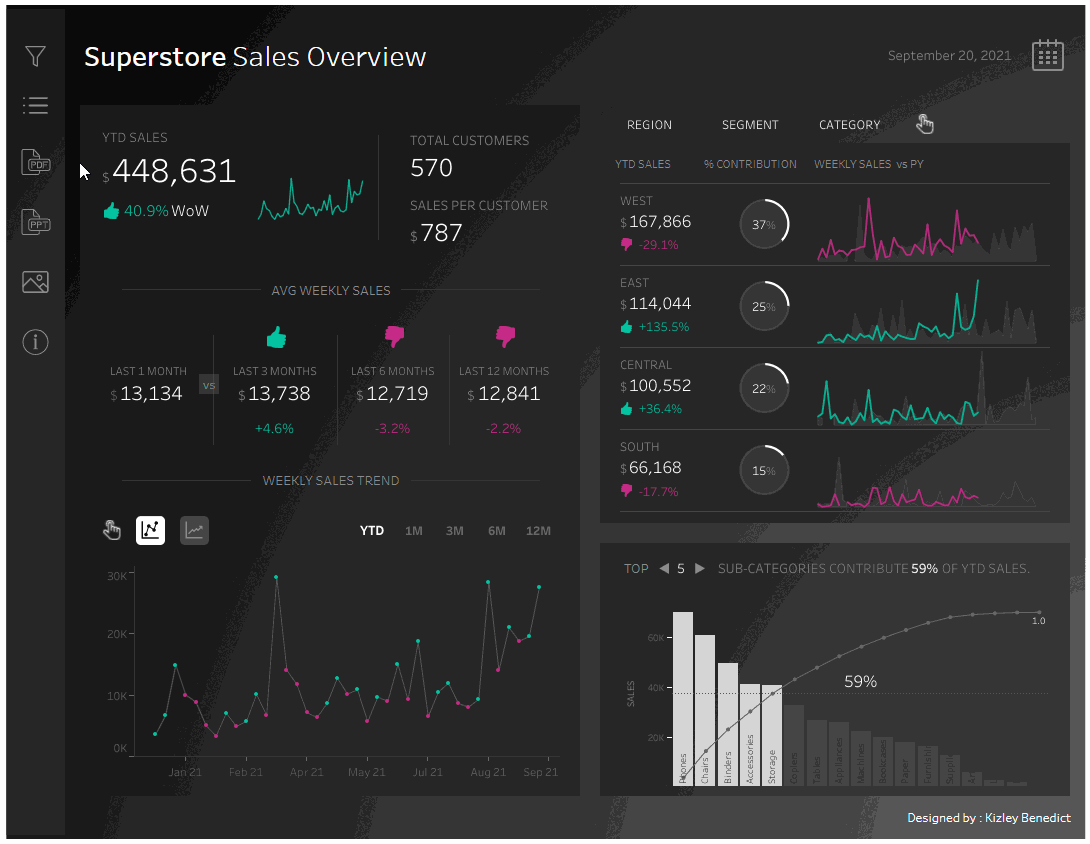
Task: Select YTD time range
Action: pyautogui.click(x=372, y=530)
